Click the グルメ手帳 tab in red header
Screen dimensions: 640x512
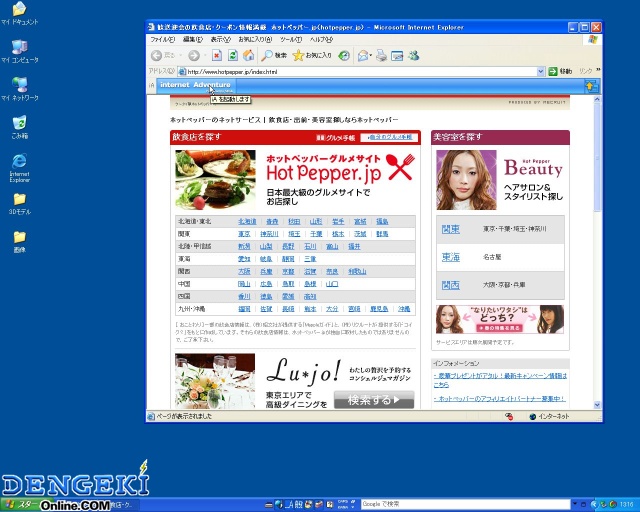[x=336, y=138]
